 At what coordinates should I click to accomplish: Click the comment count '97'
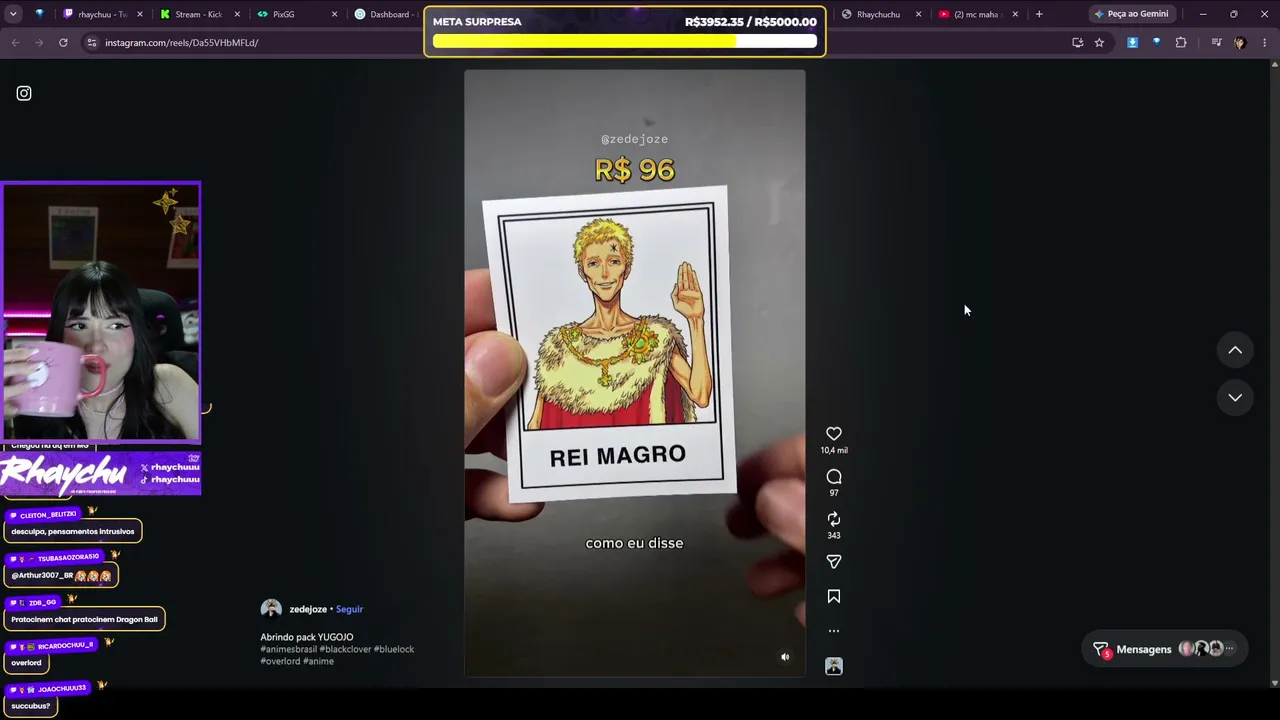click(x=834, y=493)
